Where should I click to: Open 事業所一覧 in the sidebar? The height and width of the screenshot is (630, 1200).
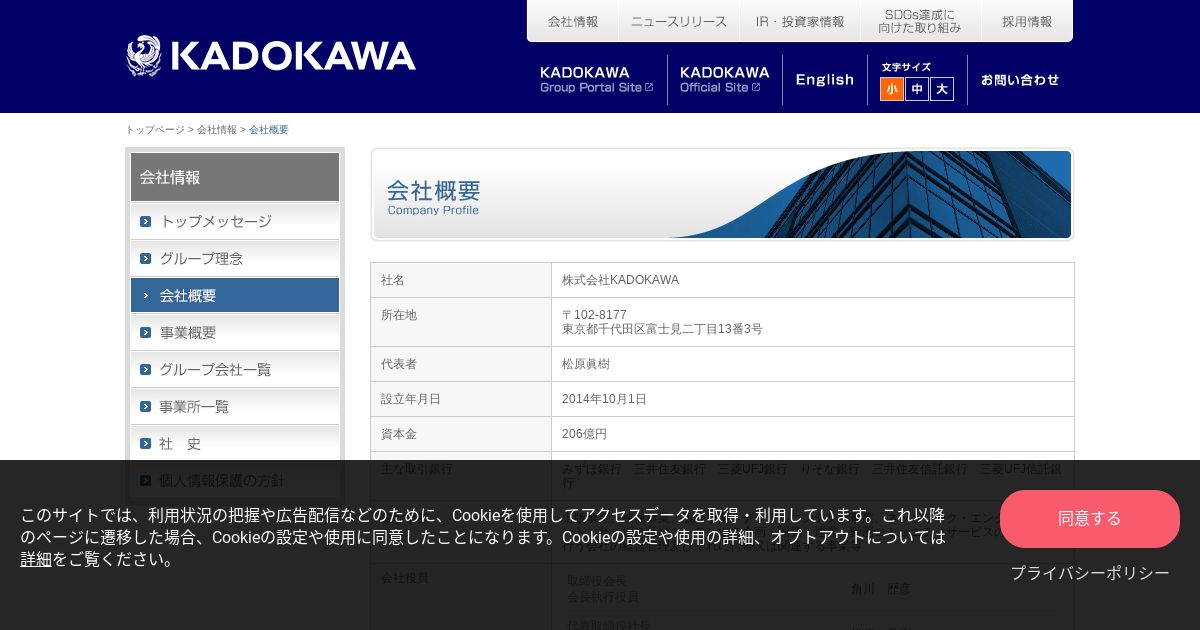[x=235, y=406]
